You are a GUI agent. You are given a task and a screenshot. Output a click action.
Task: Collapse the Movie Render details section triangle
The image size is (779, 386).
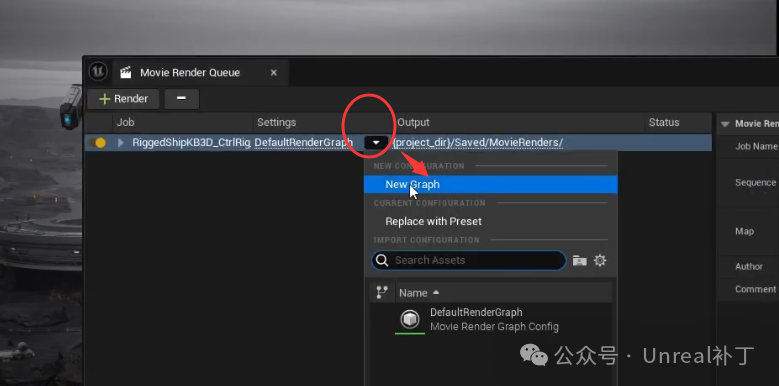[x=725, y=124]
